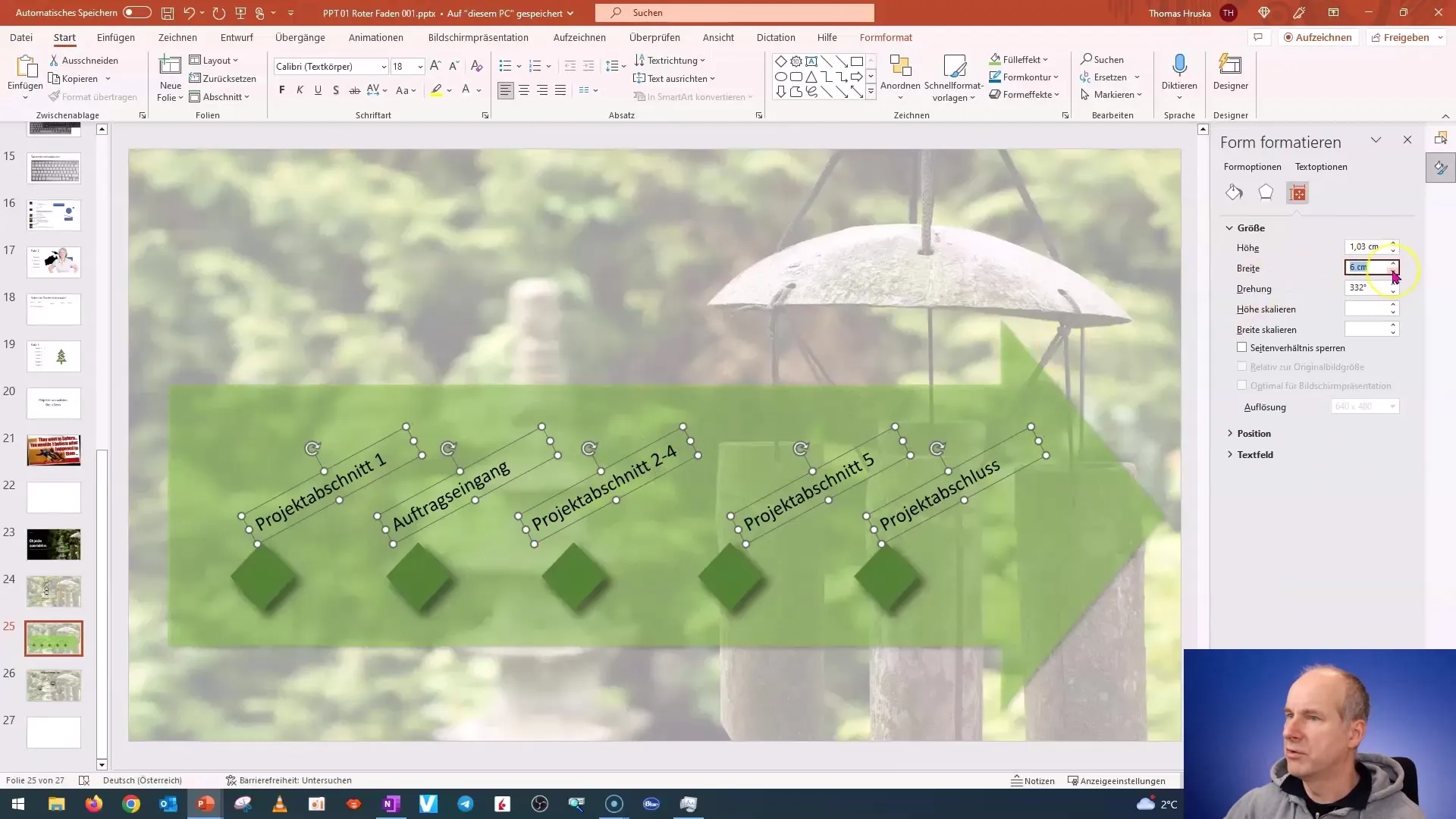Expand the Position section panel
The height and width of the screenshot is (819, 1456).
point(1253,432)
